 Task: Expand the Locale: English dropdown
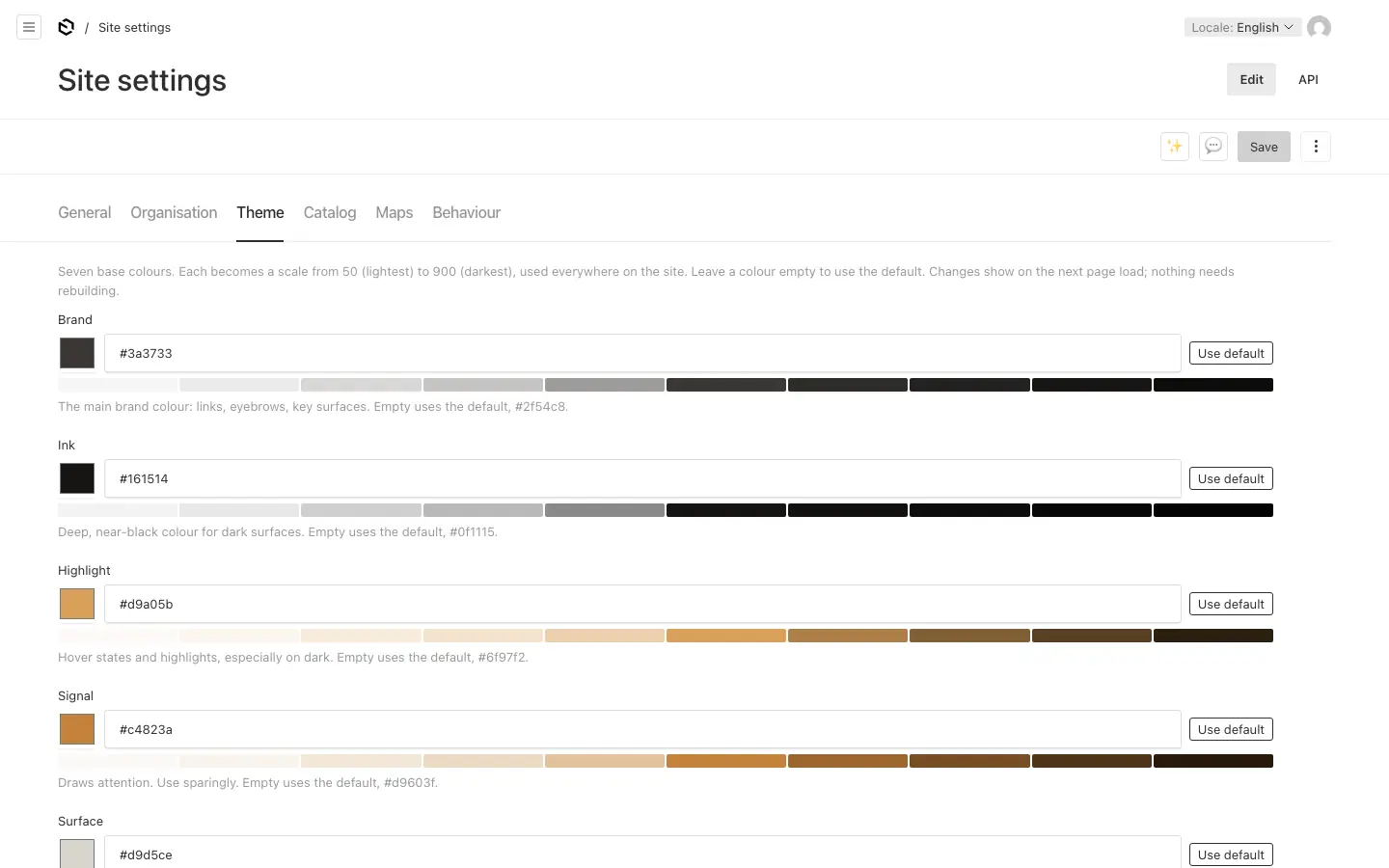(1242, 27)
